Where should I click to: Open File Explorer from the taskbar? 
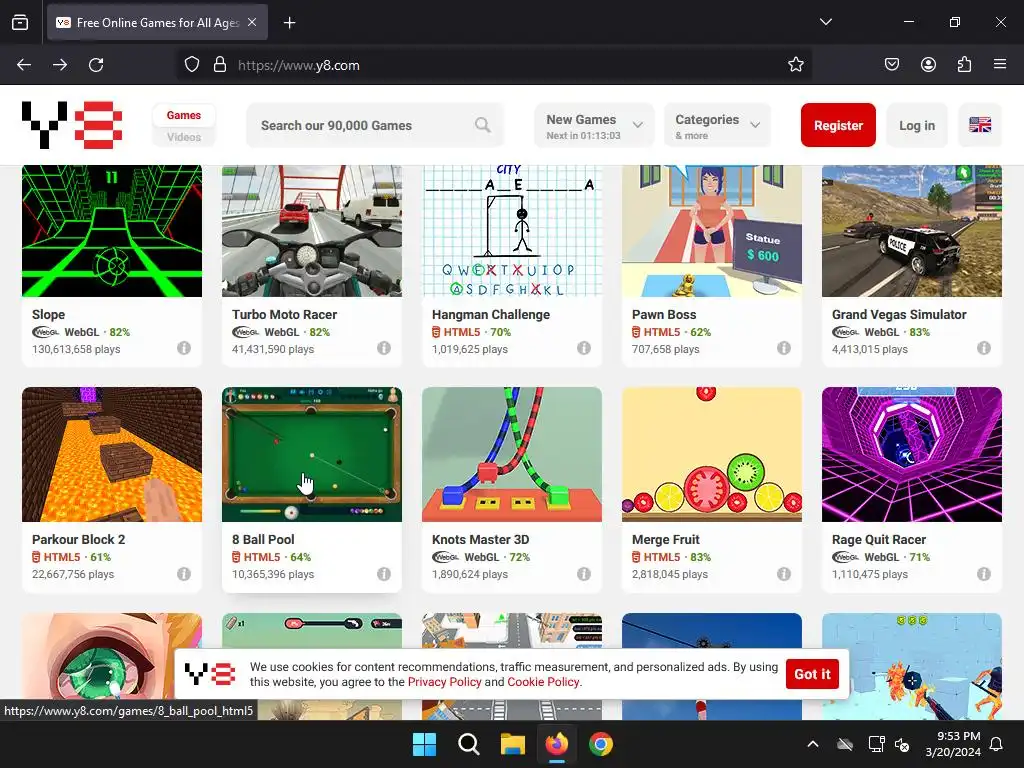click(x=513, y=744)
